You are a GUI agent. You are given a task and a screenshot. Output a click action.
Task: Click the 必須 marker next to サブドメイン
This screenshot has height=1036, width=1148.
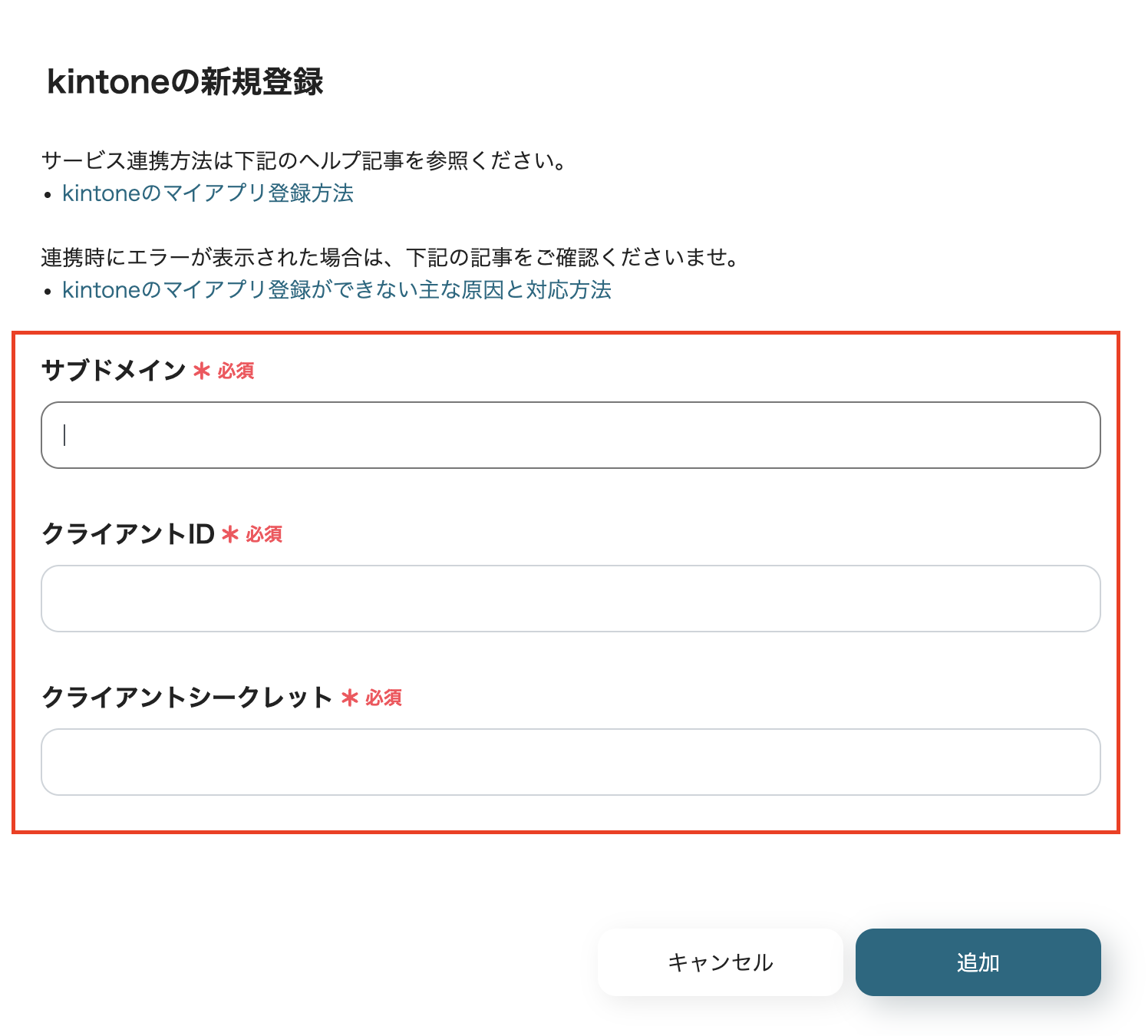point(236,371)
